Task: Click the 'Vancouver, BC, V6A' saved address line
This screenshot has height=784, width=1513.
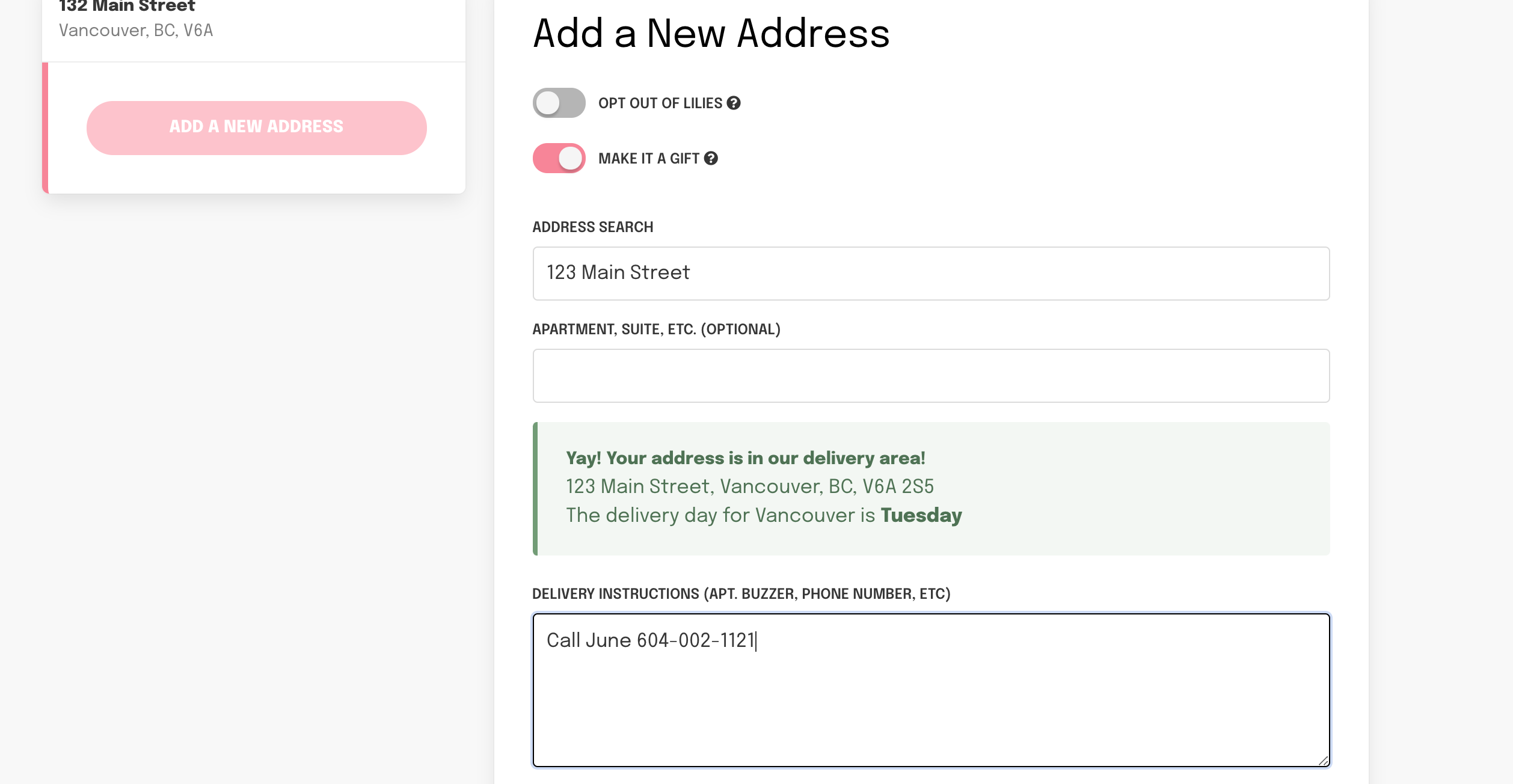Action: click(136, 31)
